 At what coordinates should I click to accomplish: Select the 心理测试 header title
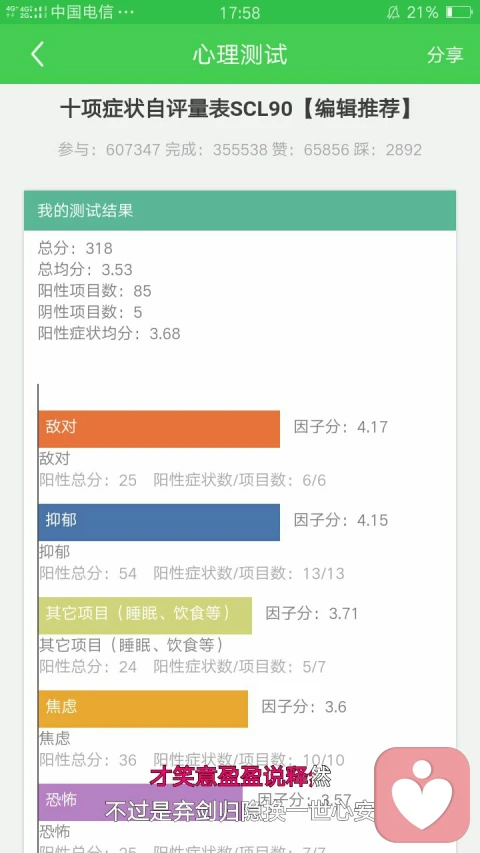pyautogui.click(x=239, y=54)
